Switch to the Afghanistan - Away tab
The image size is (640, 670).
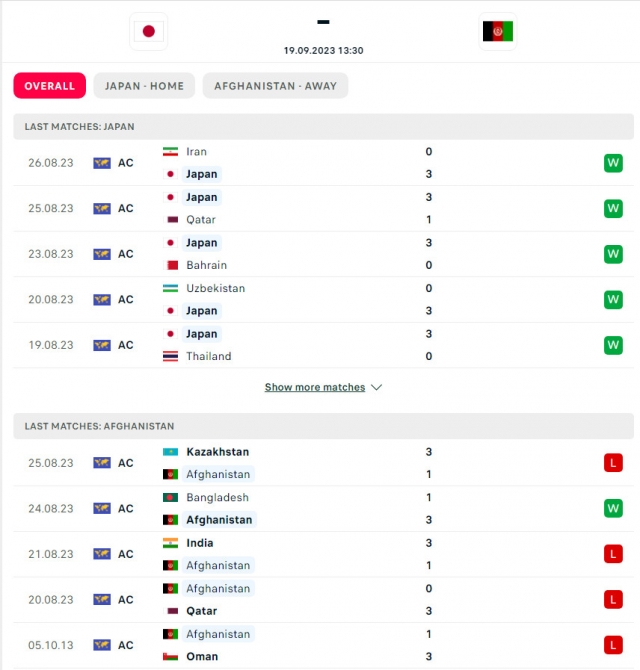[x=276, y=86]
